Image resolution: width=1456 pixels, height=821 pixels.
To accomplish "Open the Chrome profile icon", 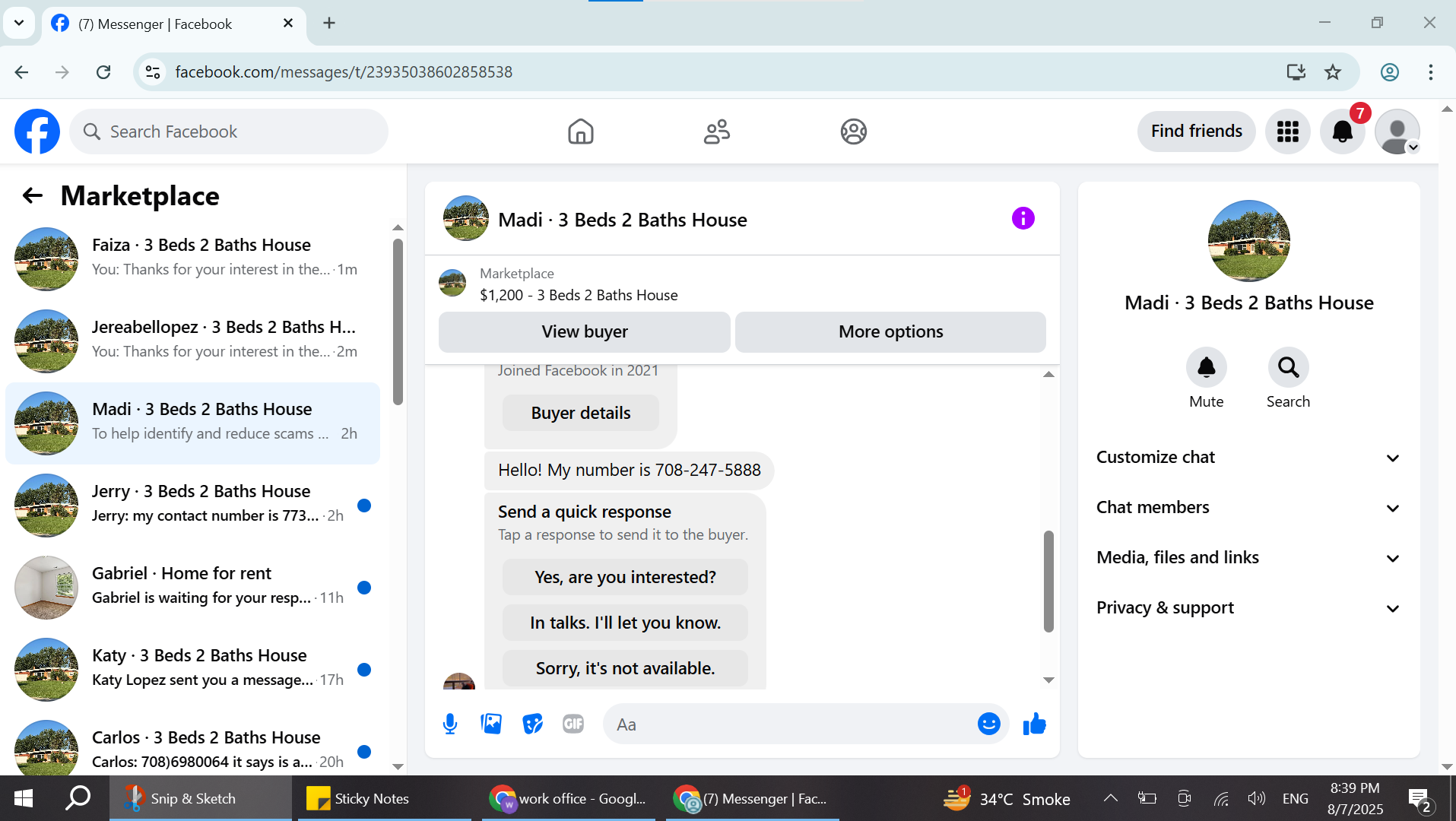I will [1390, 72].
